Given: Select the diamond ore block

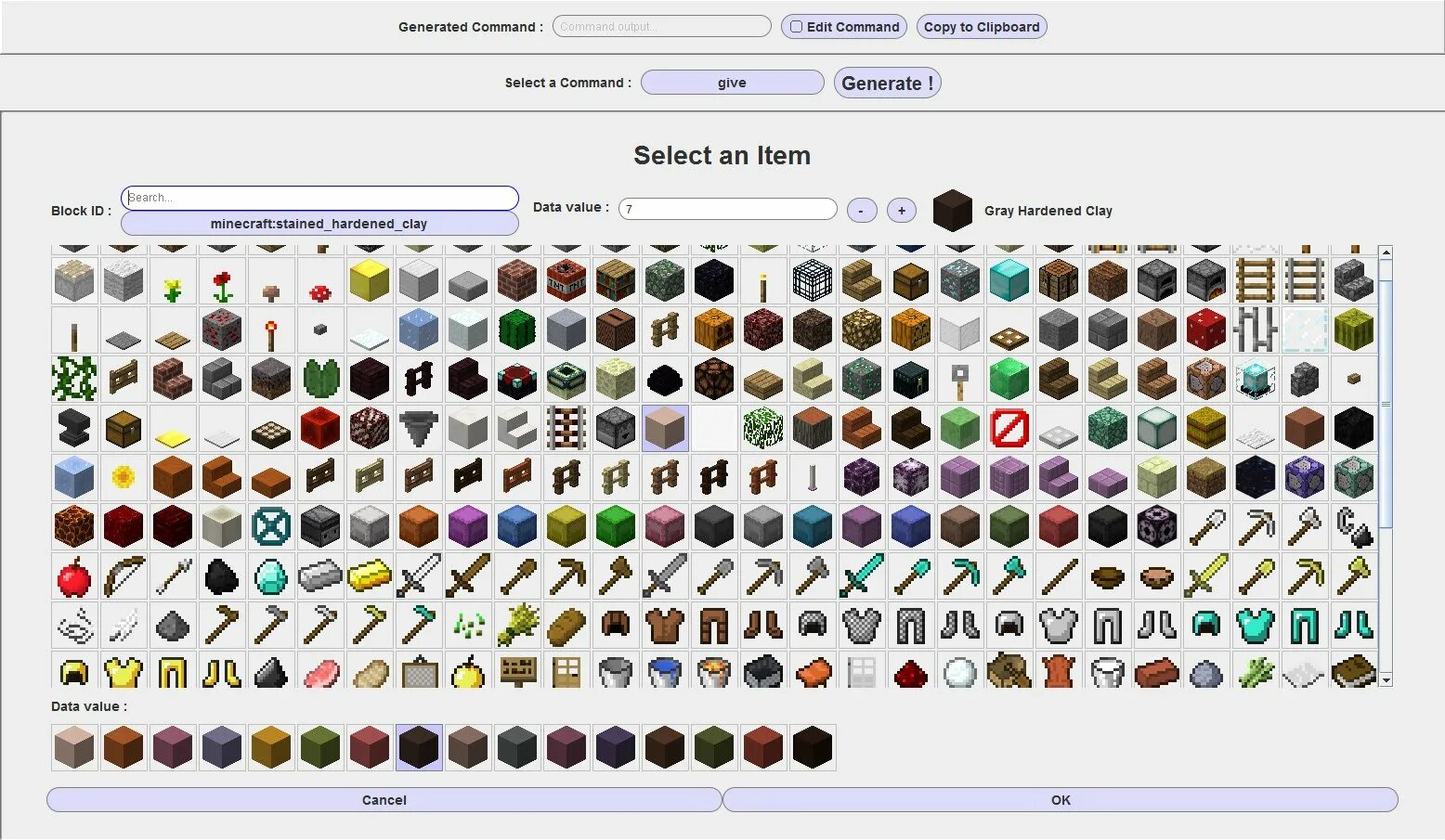Looking at the screenshot, I should [x=960, y=280].
